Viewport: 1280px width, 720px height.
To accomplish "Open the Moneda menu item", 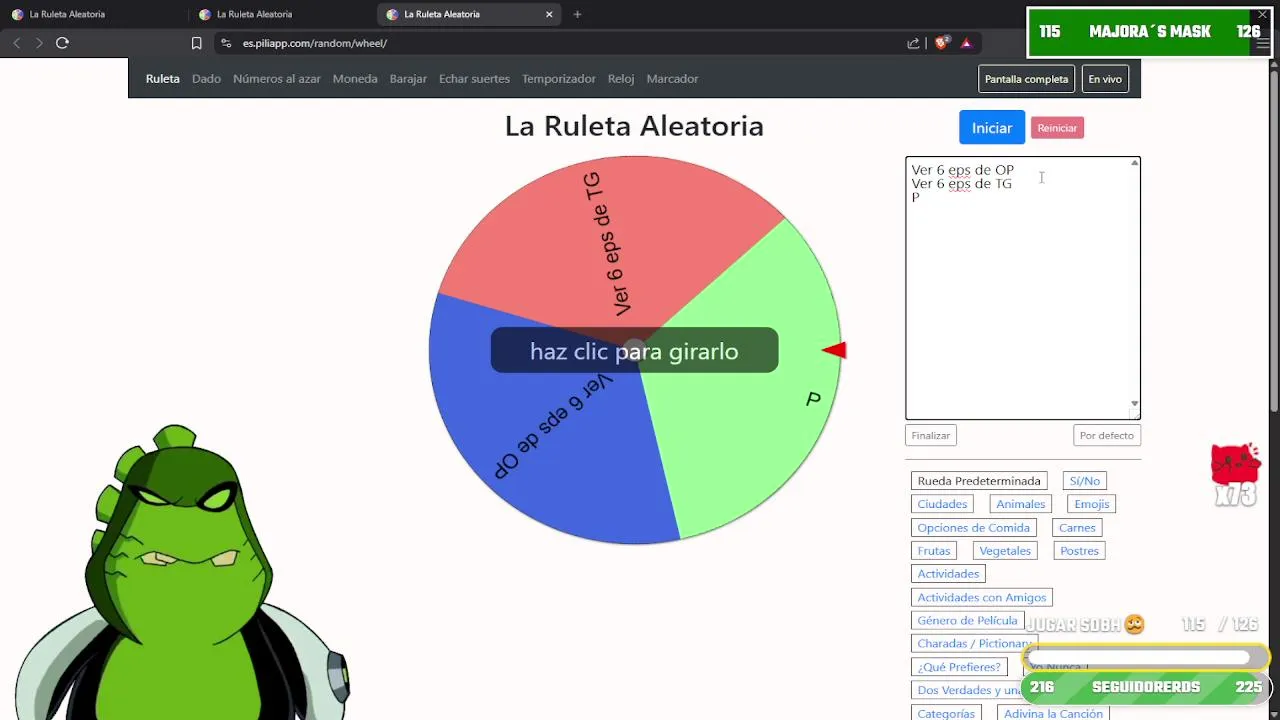I will [x=355, y=79].
